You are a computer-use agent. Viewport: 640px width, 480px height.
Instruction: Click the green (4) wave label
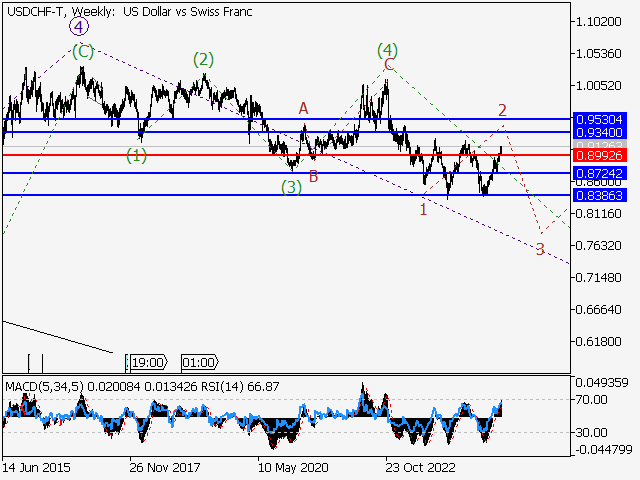click(388, 49)
